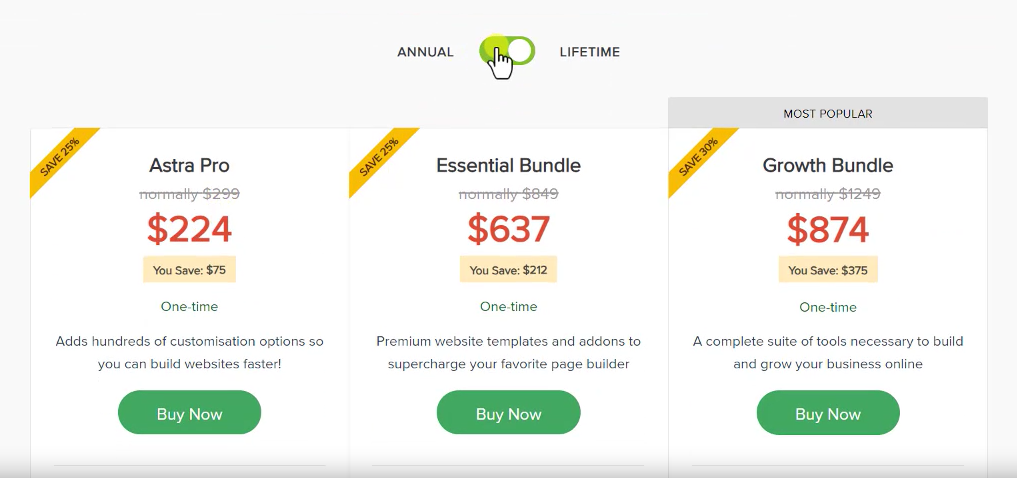Click the Astra Pro plan title
This screenshot has width=1017, height=478.
[x=189, y=165]
